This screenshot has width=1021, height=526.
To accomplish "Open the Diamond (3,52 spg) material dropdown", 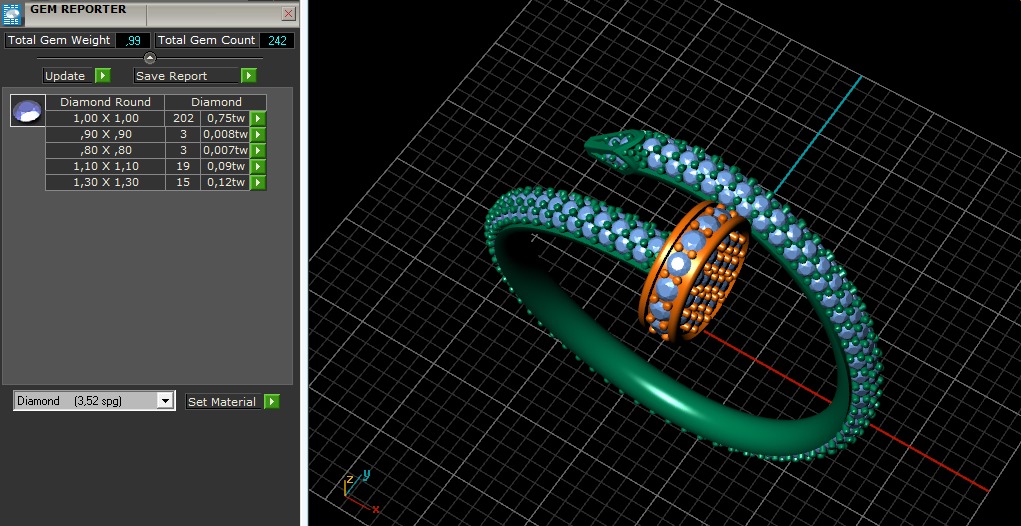I will pos(94,401).
